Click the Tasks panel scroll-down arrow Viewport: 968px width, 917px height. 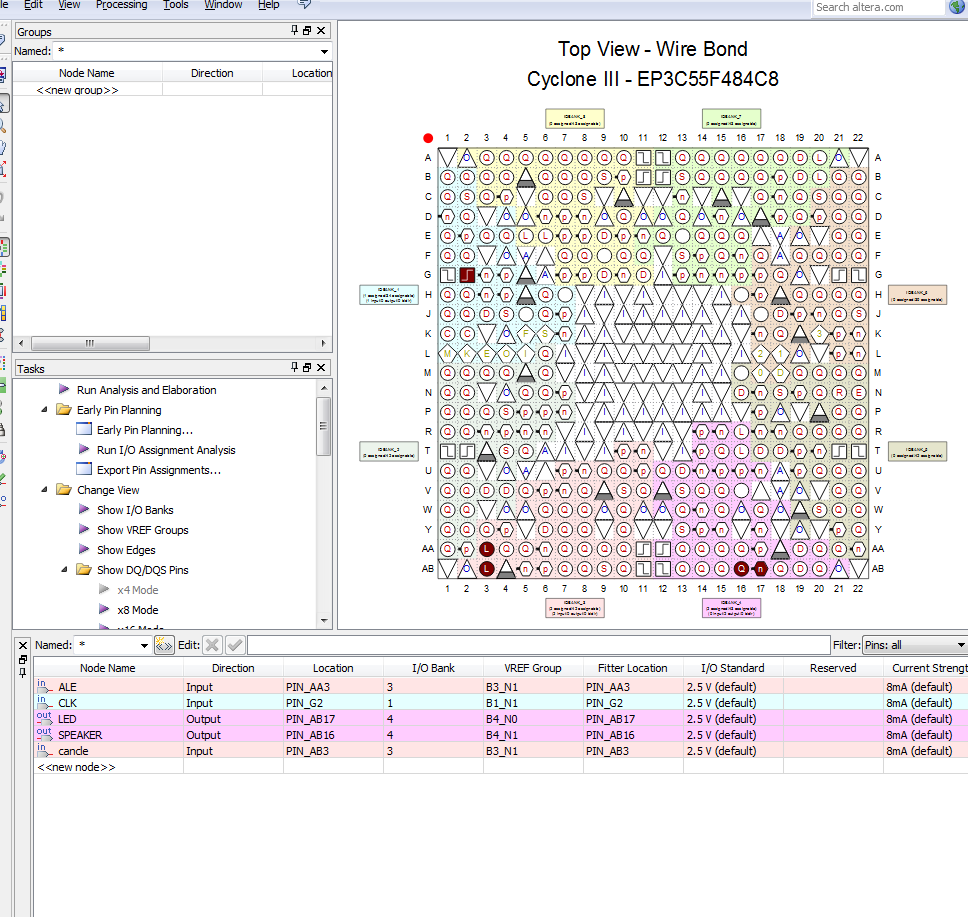point(324,621)
